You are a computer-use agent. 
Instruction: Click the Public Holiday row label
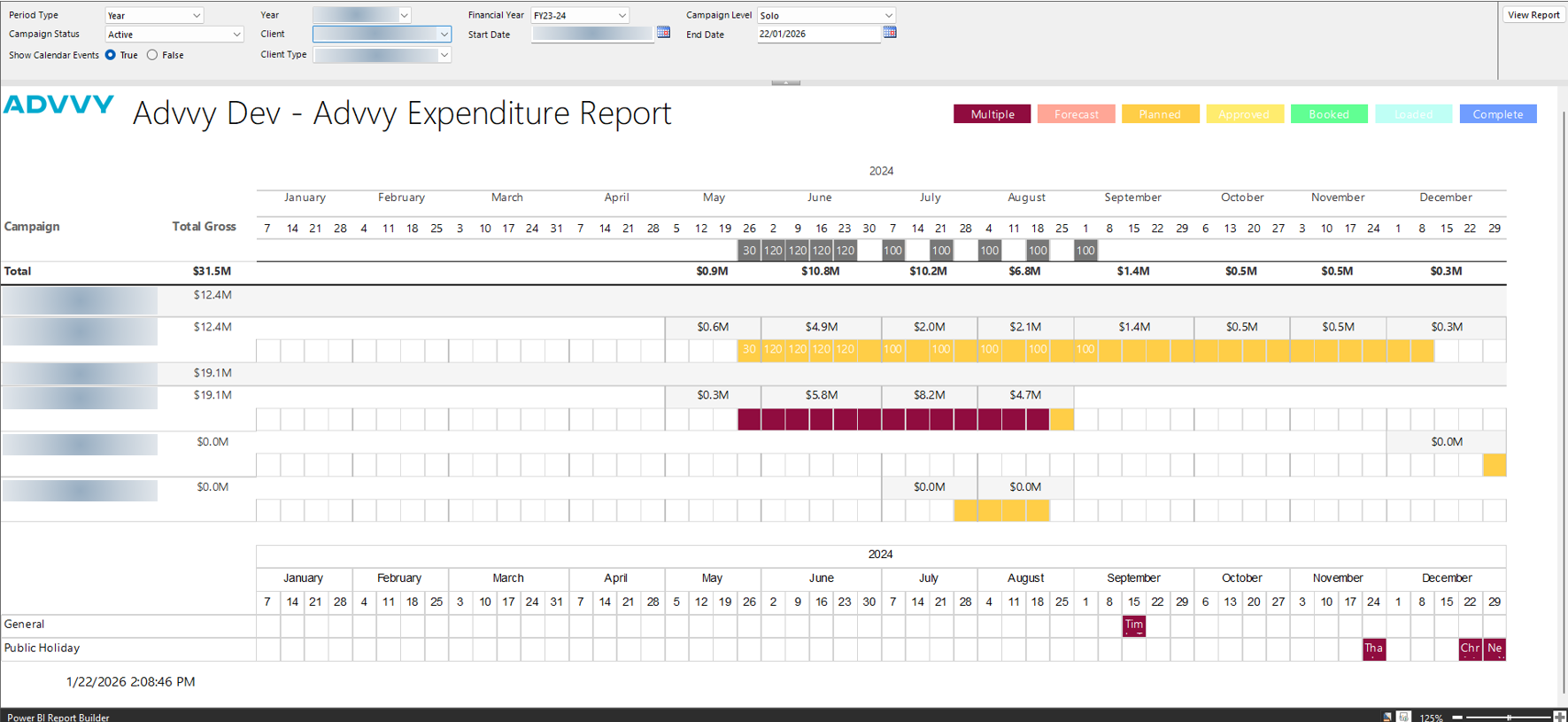coord(42,648)
